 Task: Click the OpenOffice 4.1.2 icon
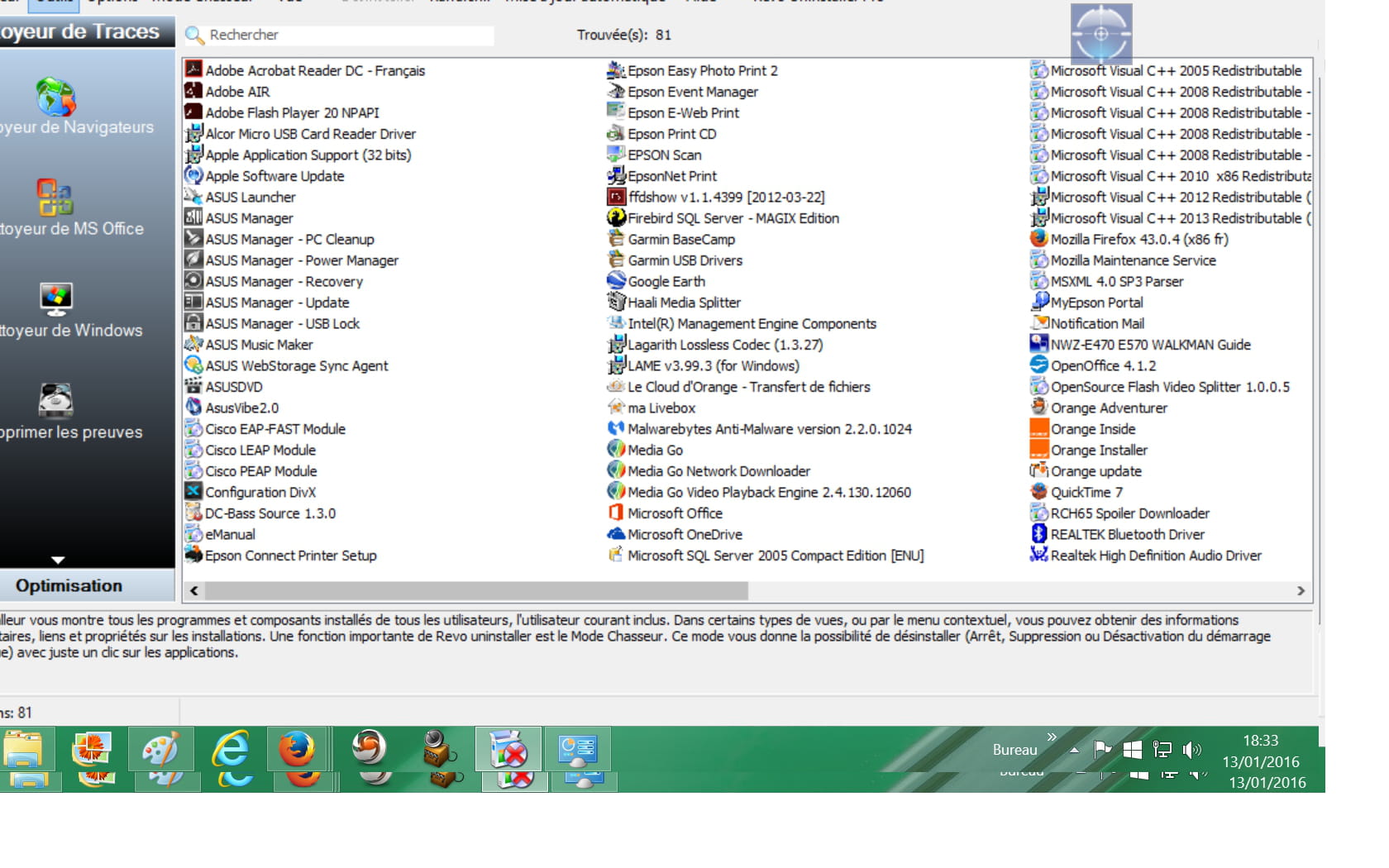click(x=1039, y=365)
